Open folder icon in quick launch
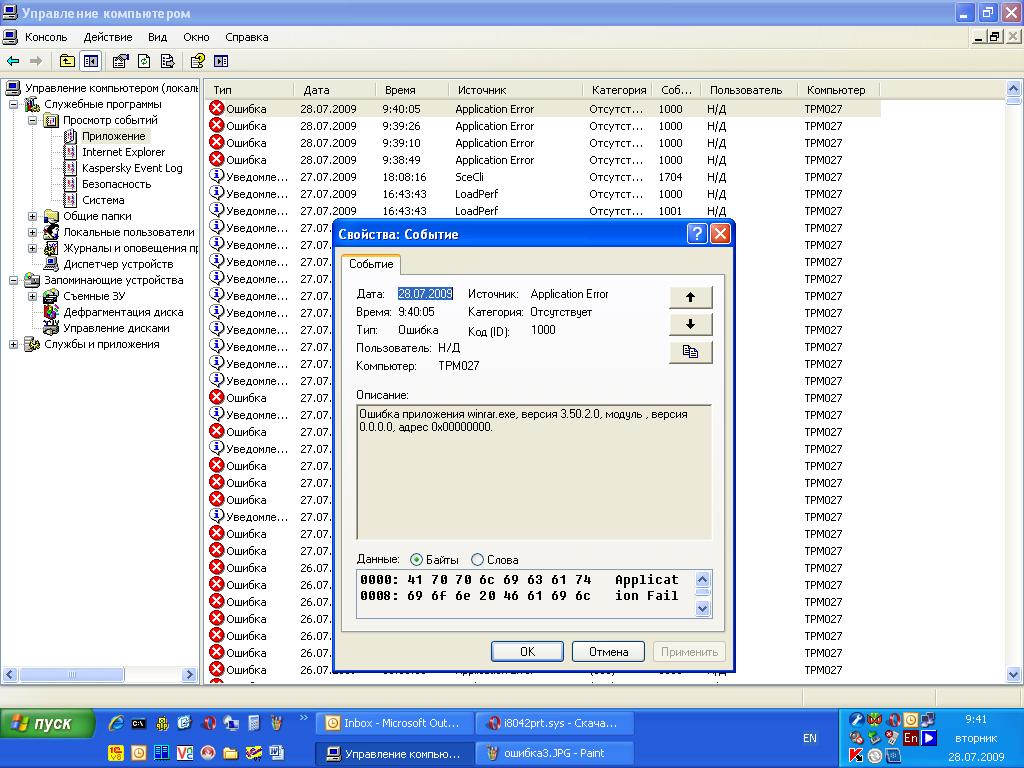The width and height of the screenshot is (1024, 768). (231, 753)
